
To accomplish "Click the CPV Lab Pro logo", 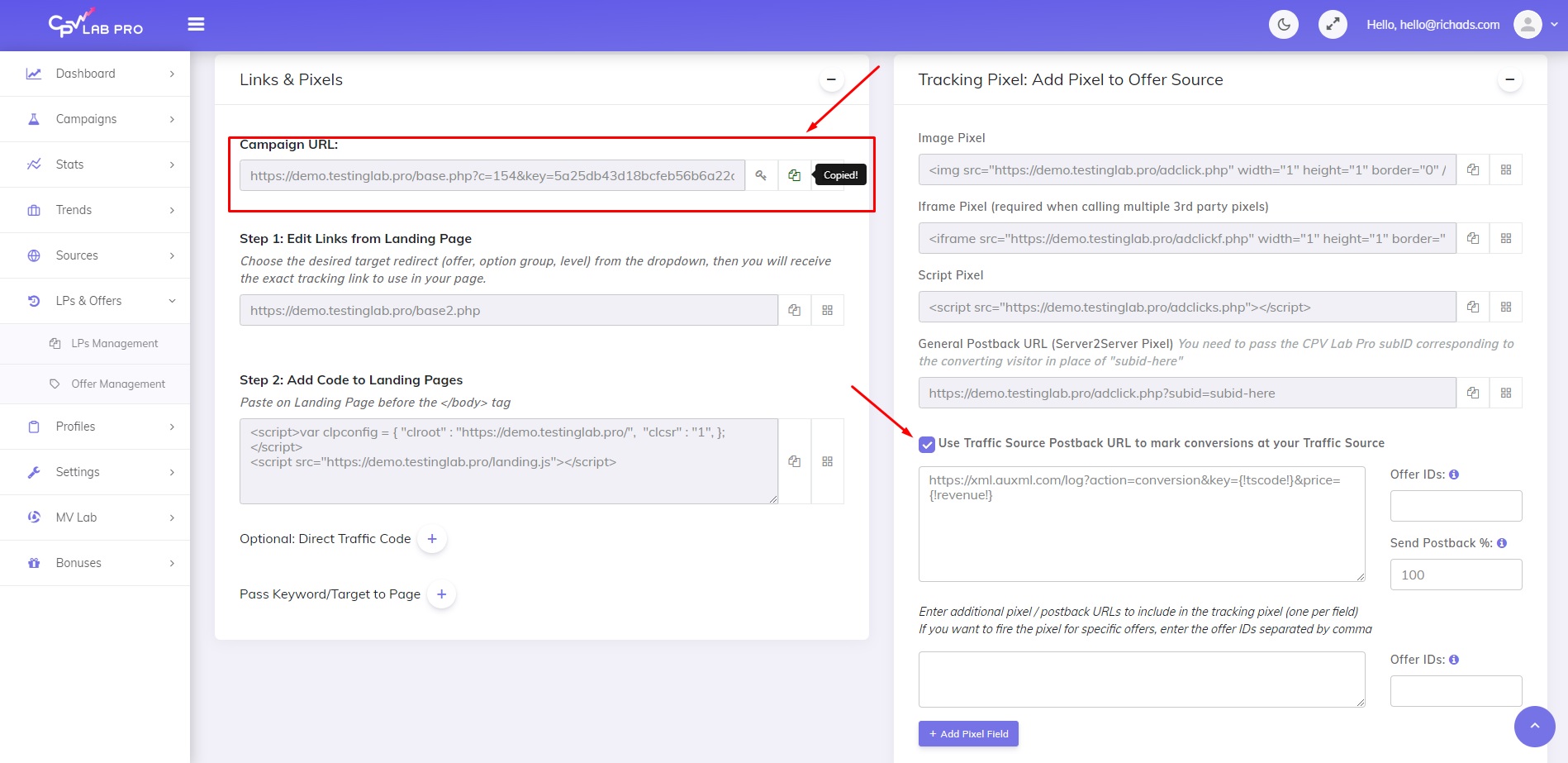I will (x=96, y=23).
